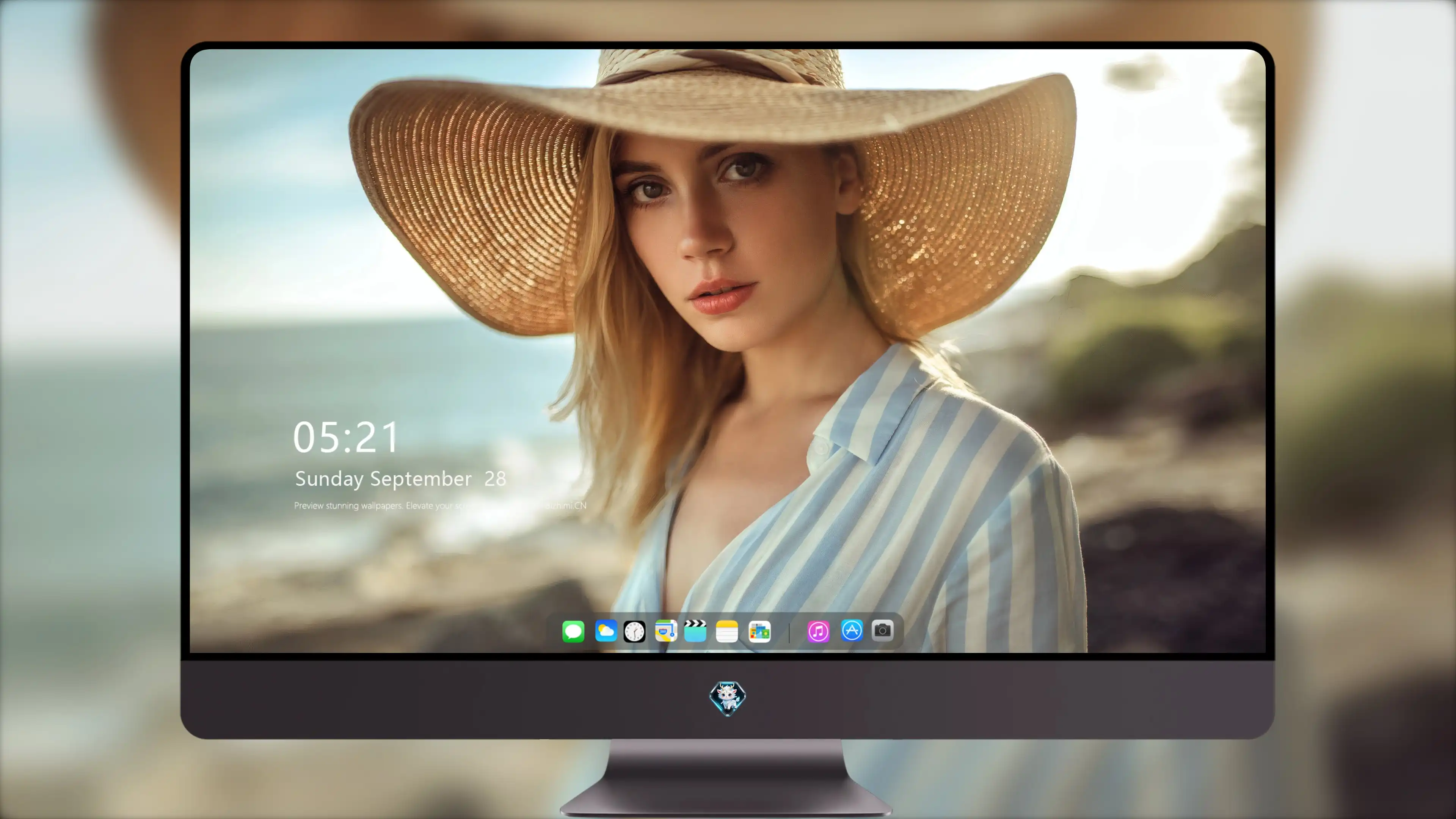
Task: Open the yellow Notes app
Action: (x=727, y=631)
